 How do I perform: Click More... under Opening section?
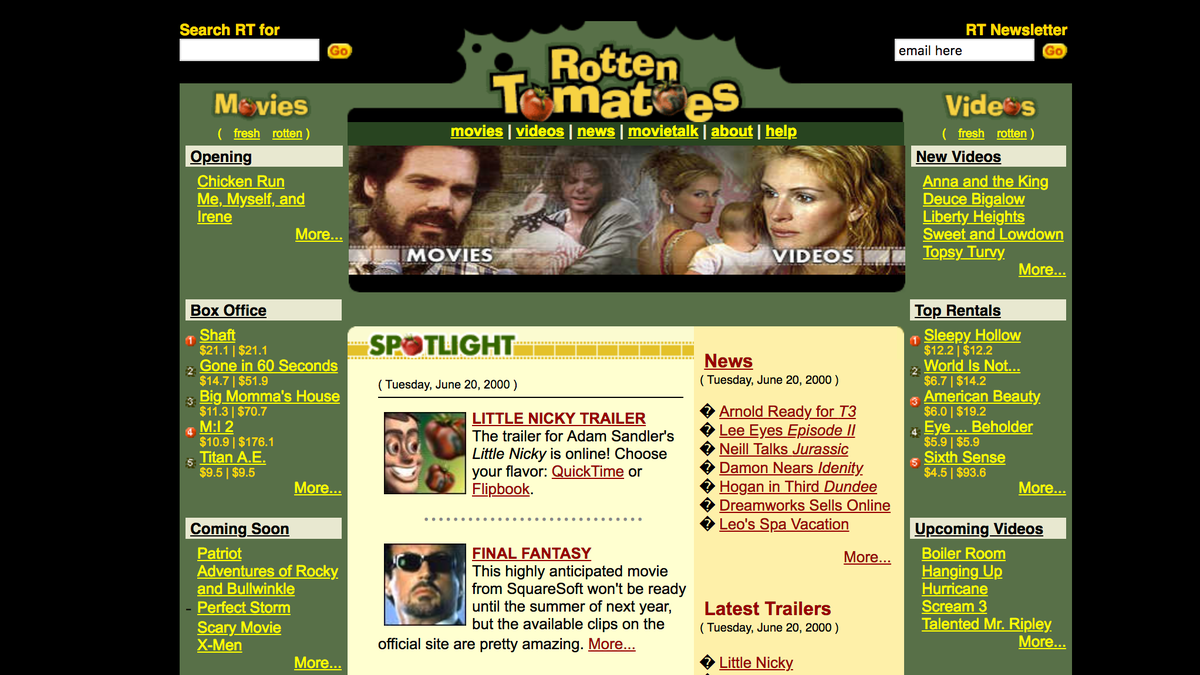pyautogui.click(x=319, y=234)
